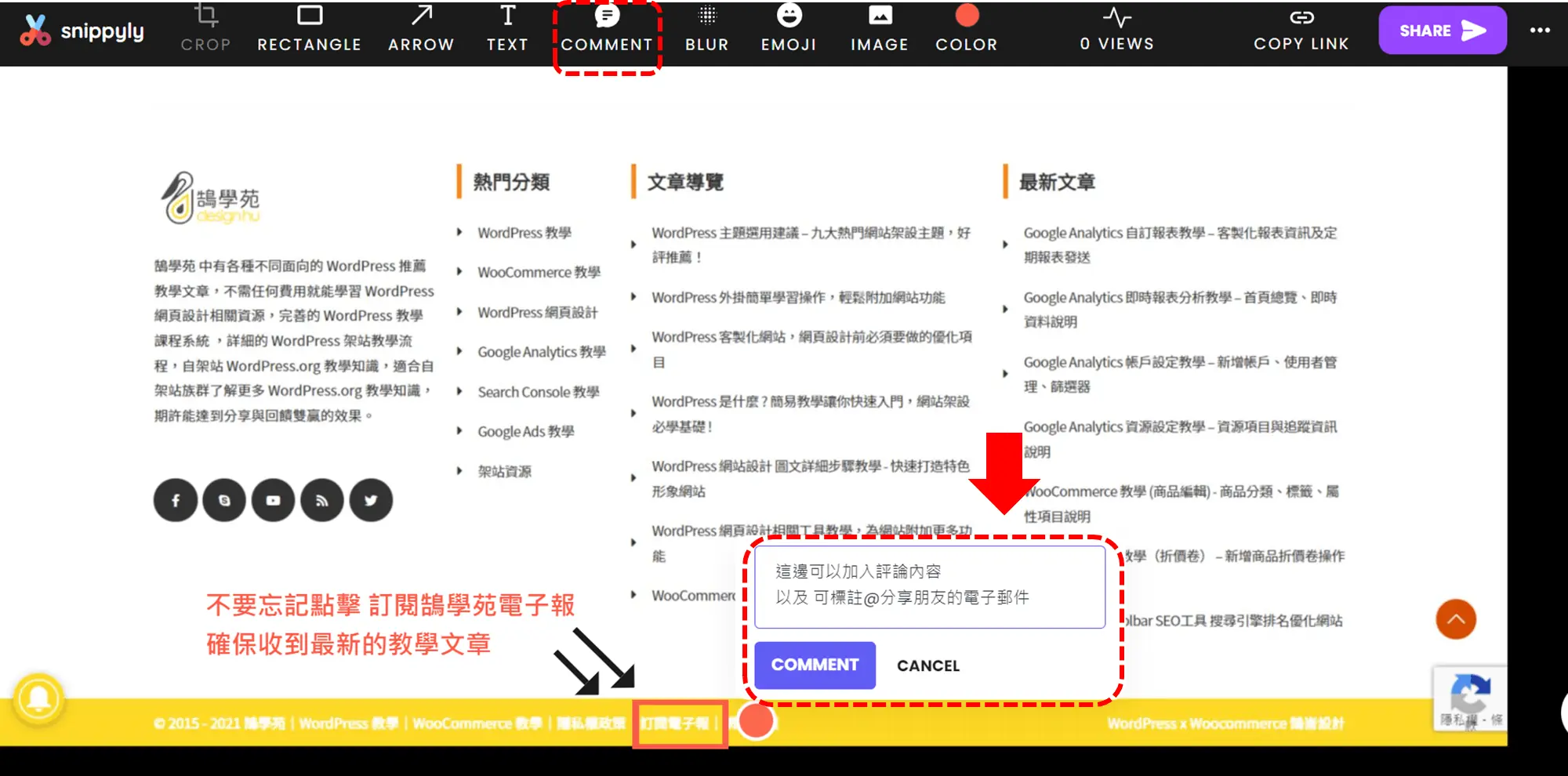Open WordPress 外掛簡單學習操作 article link
The image size is (1568, 776).
pyautogui.click(x=798, y=297)
